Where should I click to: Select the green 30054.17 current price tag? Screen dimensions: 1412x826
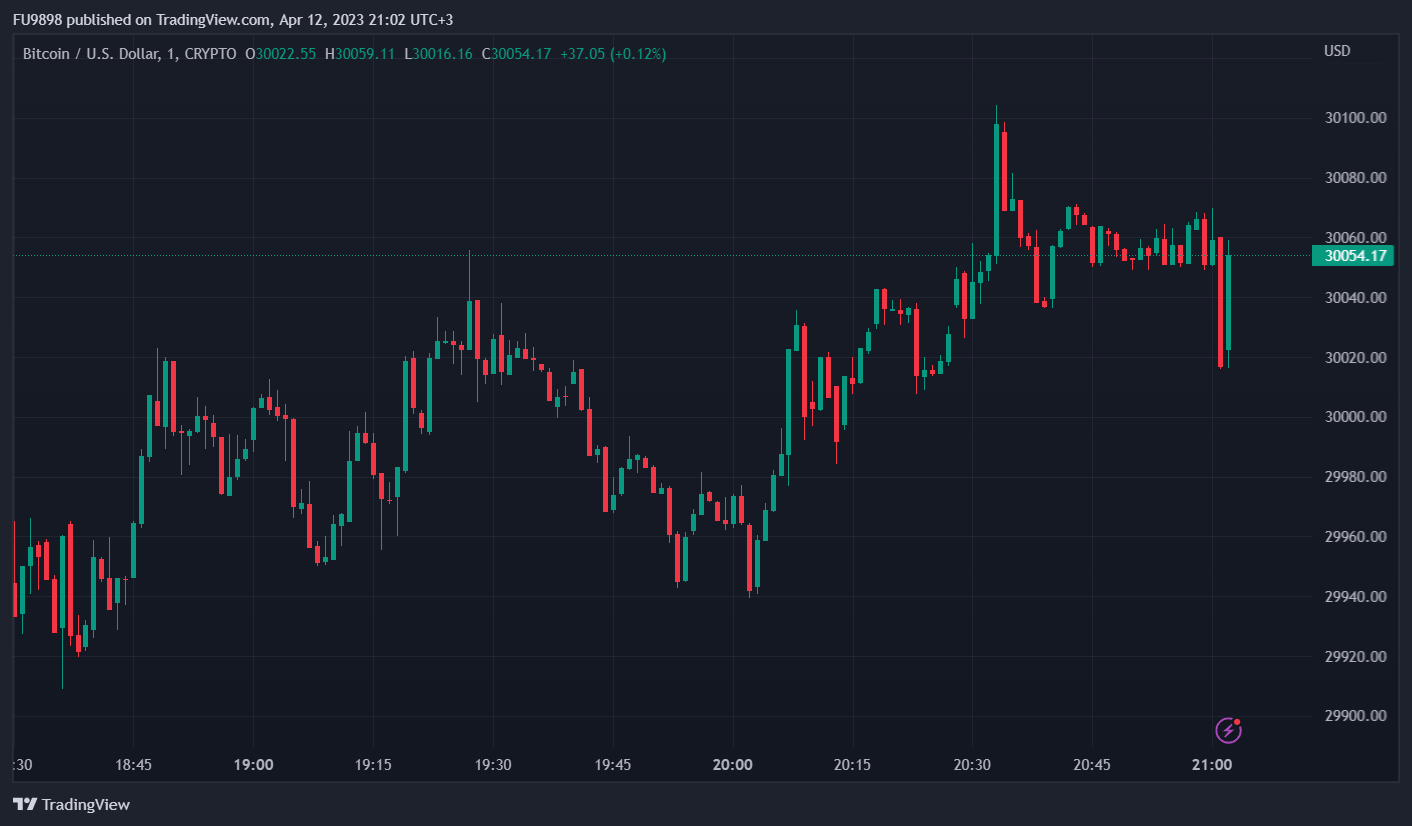coord(1352,255)
